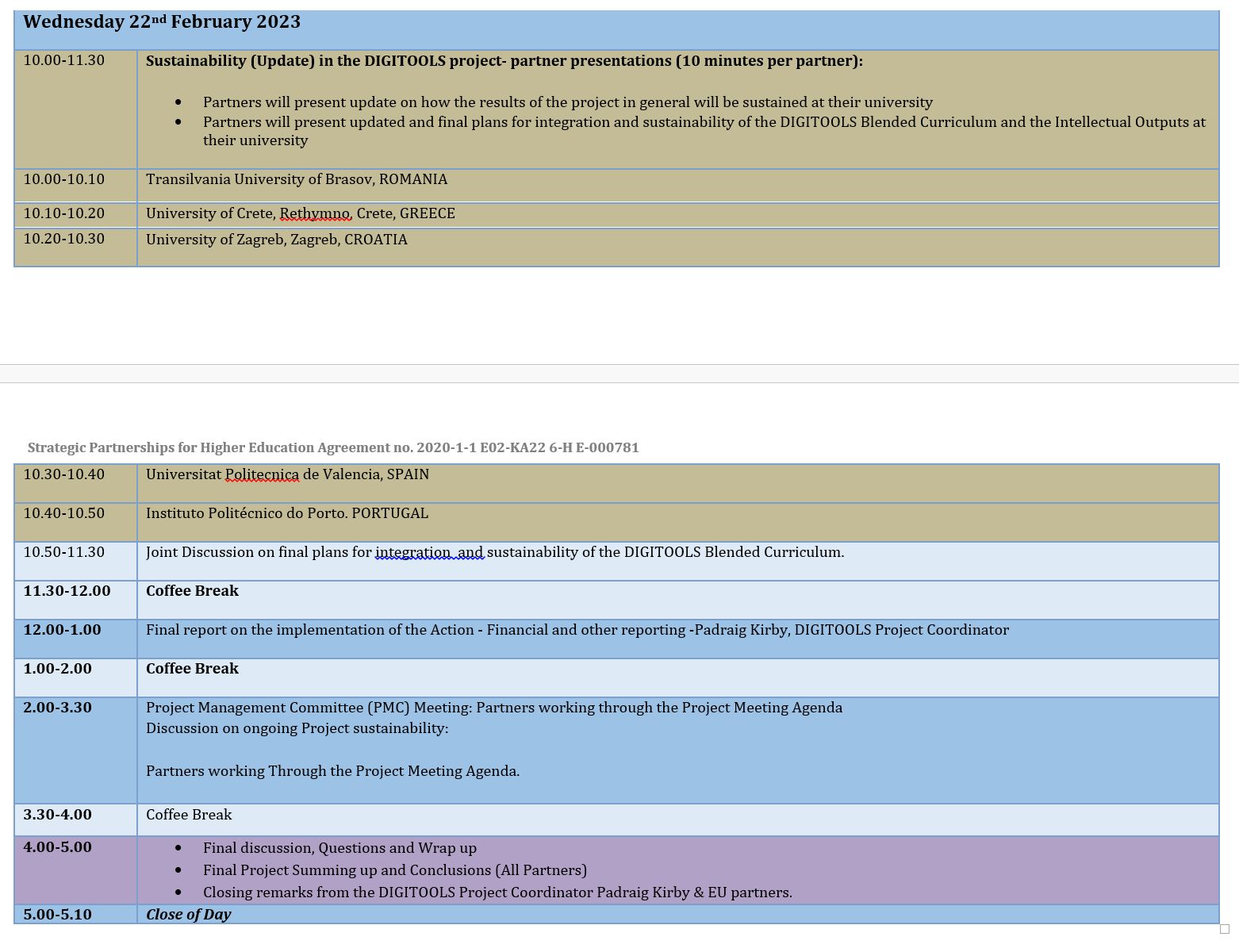Click the page header text Strategic Partnerships agreement
The height and width of the screenshot is (952, 1239).
[333, 447]
